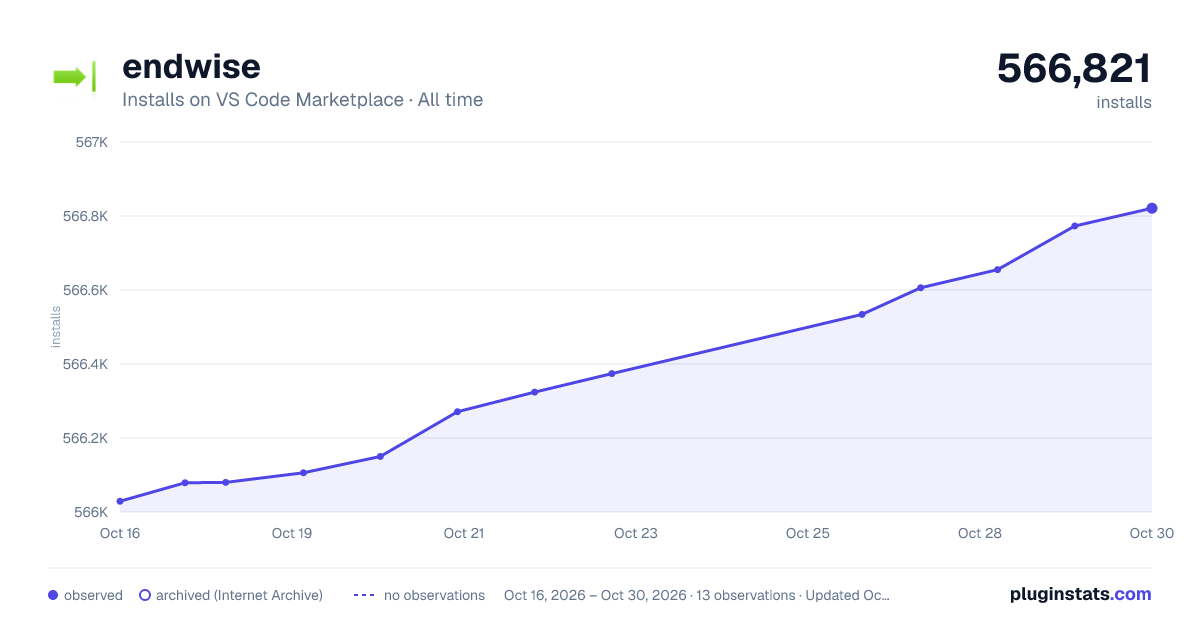The height and width of the screenshot is (630, 1200).
Task: Click the 'installs' label under total count
Action: coord(1124,102)
